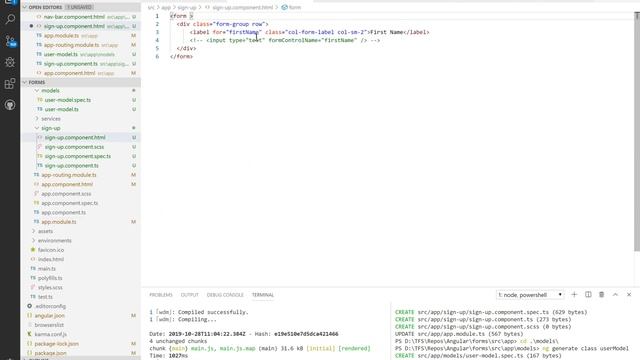
Task: Switch to the DEBUG CONSOLE tab
Action: 225,295
